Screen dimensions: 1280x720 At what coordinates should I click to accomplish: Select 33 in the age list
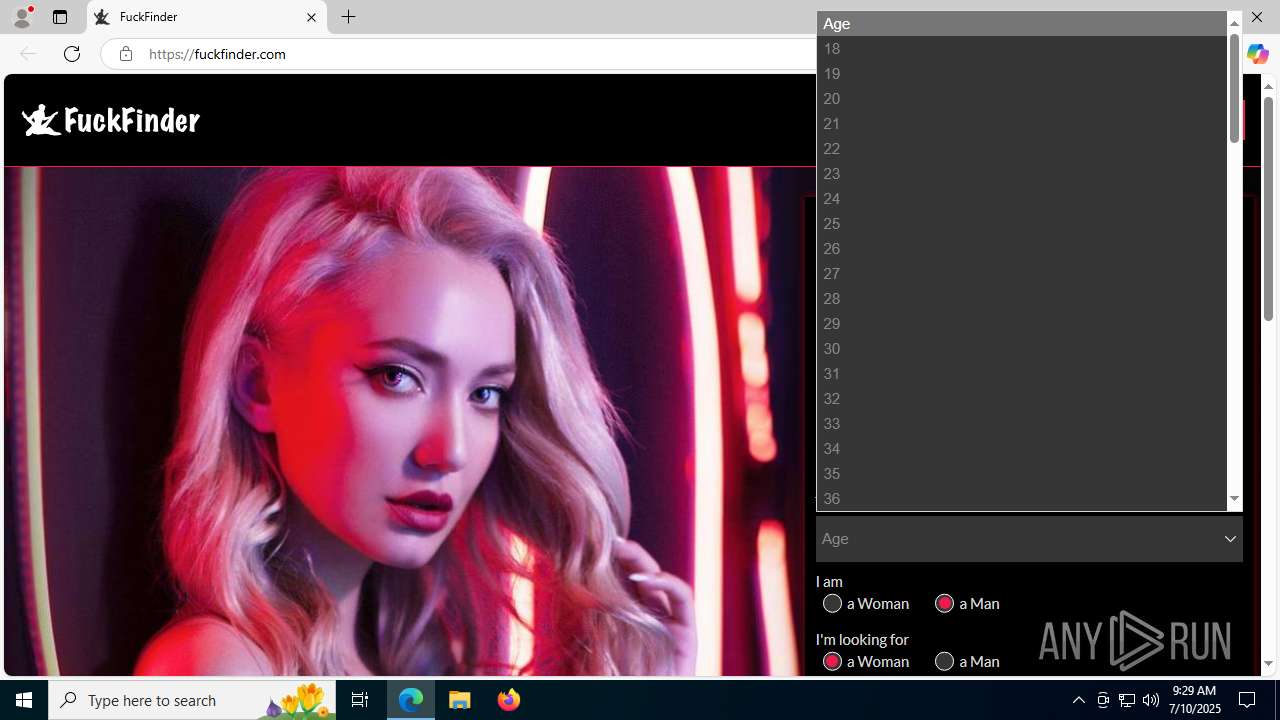1022,423
